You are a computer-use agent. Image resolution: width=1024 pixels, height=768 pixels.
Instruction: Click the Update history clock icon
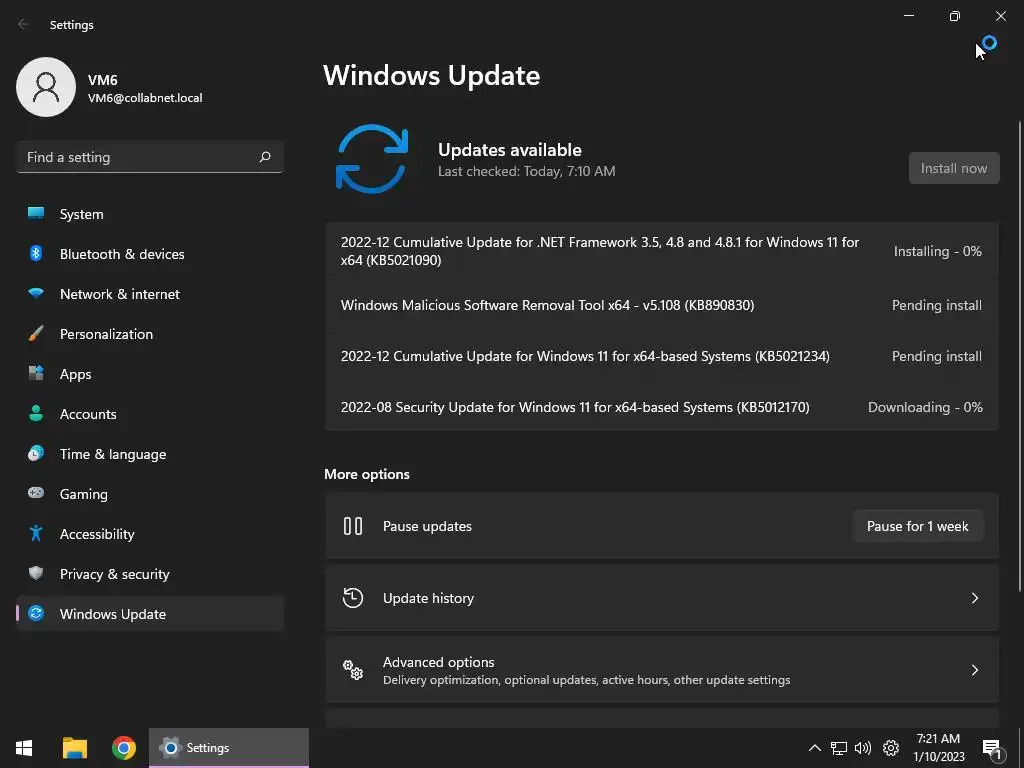pos(353,598)
